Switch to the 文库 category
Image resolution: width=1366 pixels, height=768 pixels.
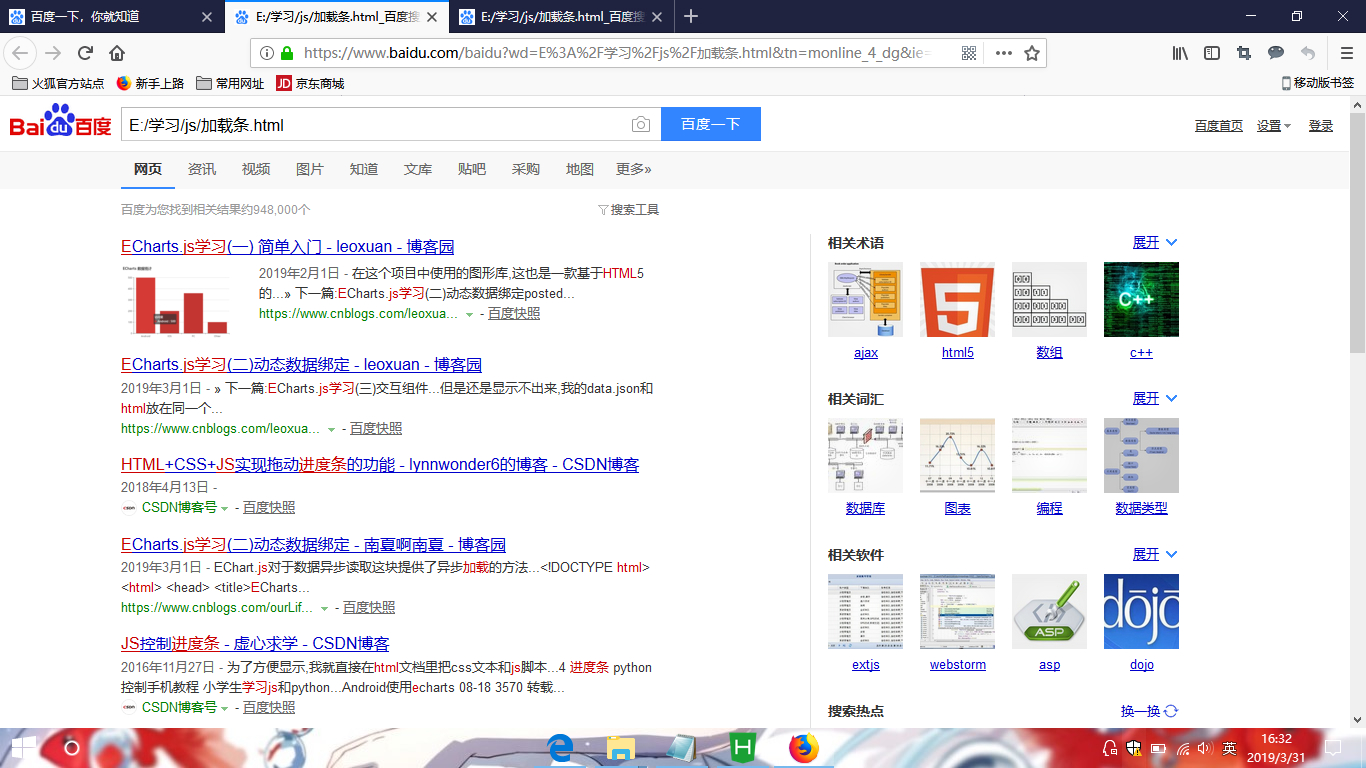[418, 169]
